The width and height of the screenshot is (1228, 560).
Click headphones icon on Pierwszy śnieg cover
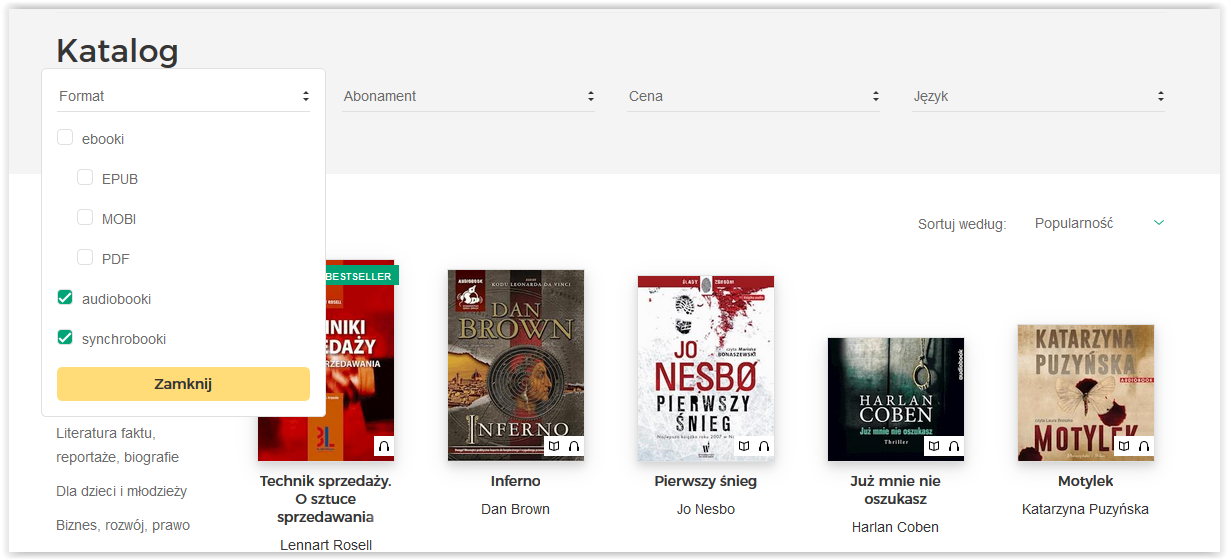click(764, 446)
